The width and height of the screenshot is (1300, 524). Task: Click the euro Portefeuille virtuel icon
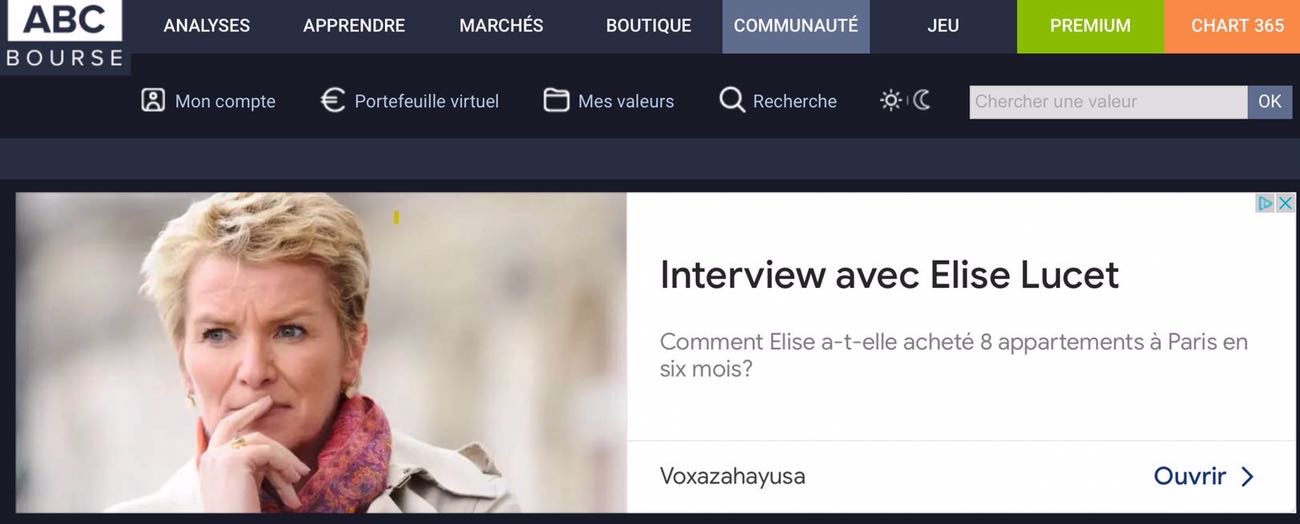[x=332, y=100]
